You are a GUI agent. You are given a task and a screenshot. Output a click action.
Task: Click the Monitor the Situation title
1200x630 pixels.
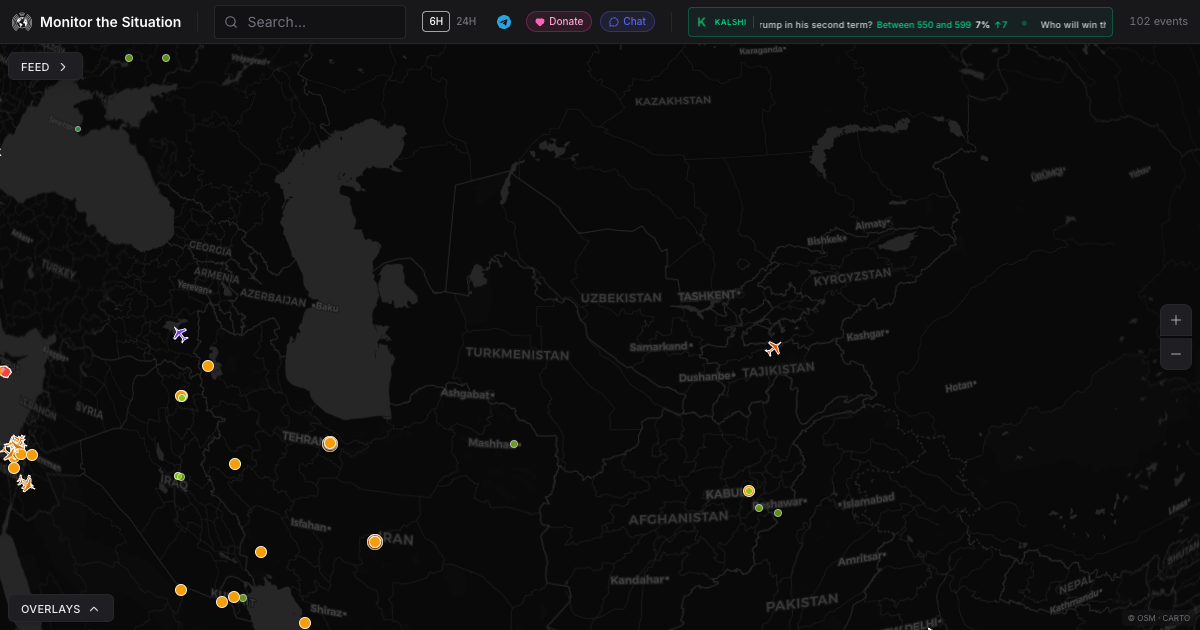110,22
